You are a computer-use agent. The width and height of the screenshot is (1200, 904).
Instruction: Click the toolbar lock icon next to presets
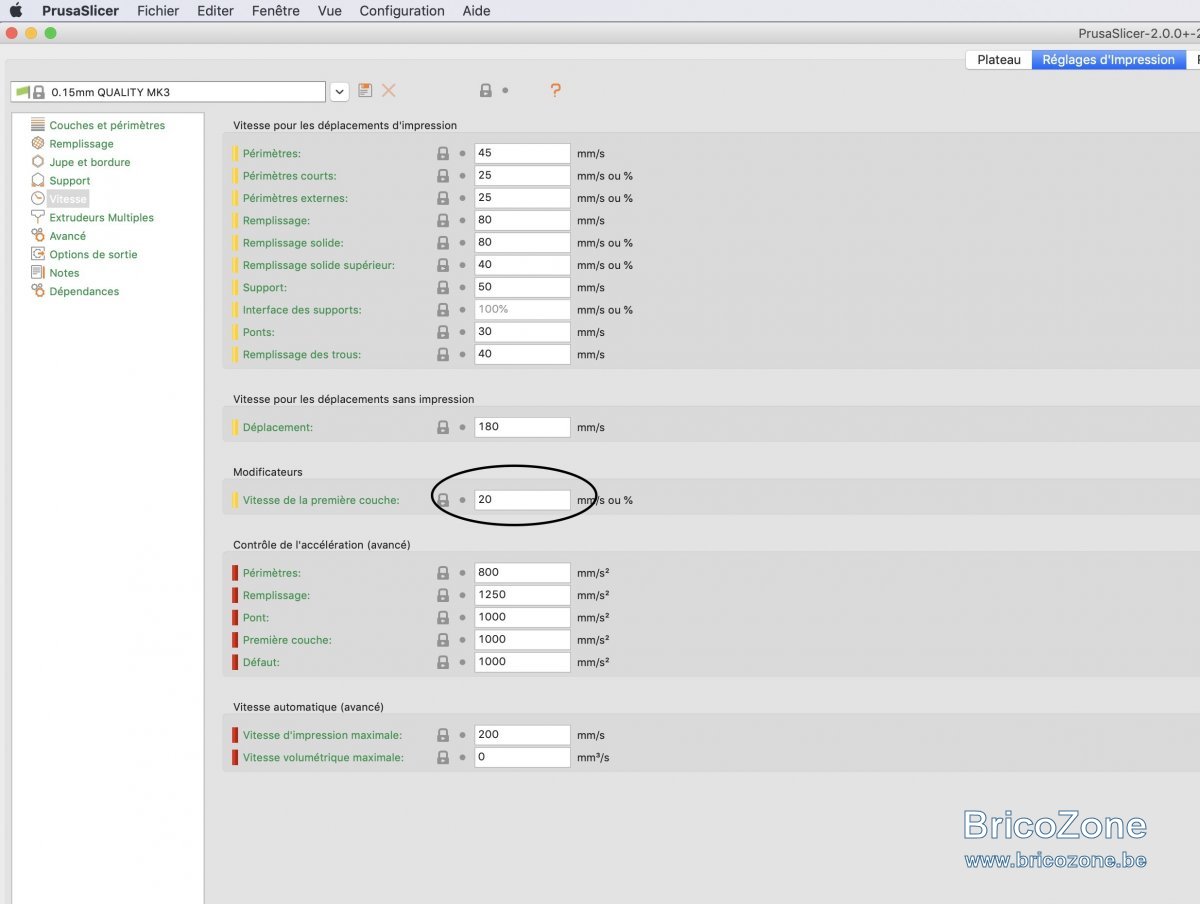tap(486, 91)
